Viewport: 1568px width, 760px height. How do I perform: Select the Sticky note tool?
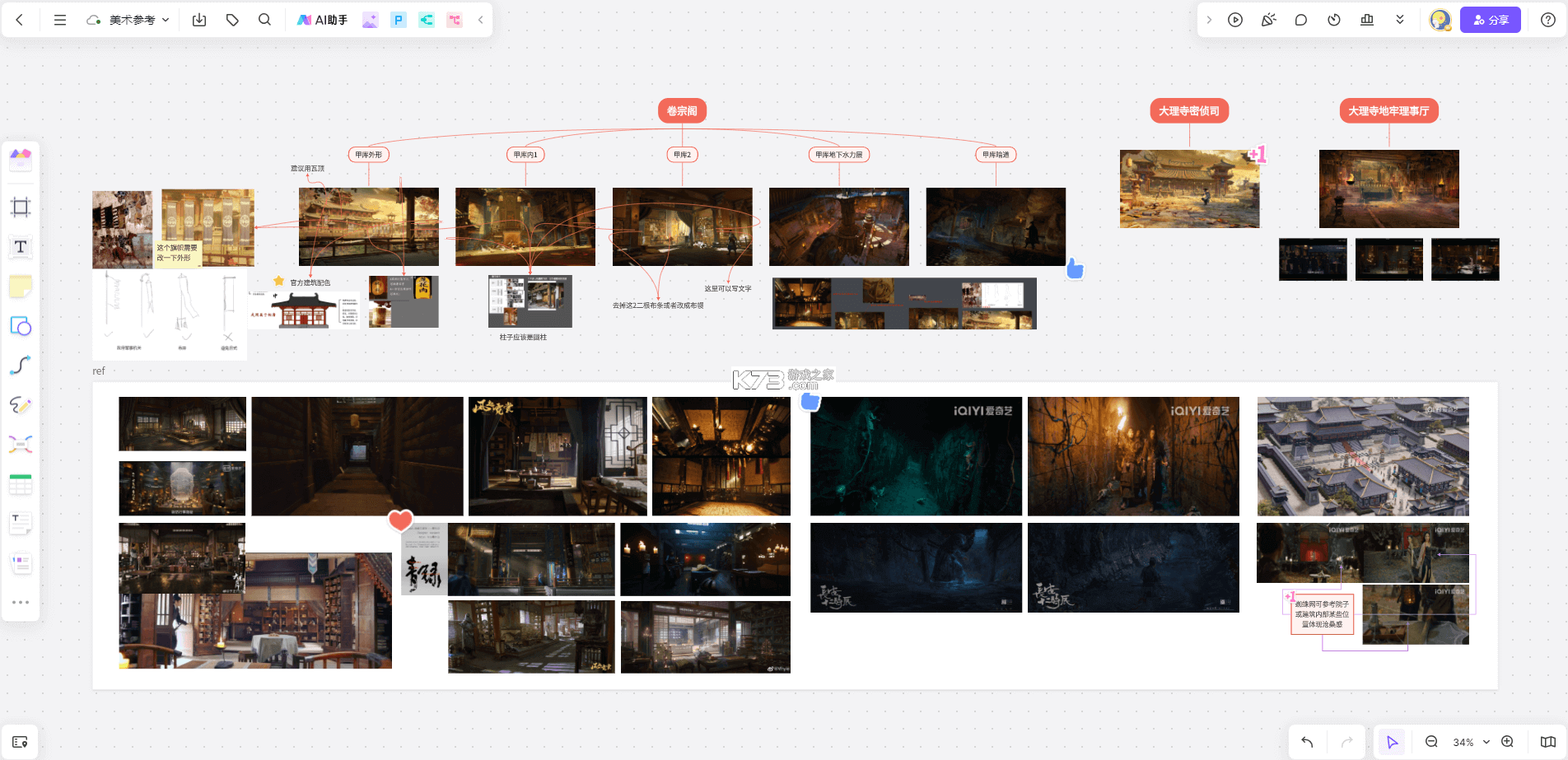tap(21, 287)
